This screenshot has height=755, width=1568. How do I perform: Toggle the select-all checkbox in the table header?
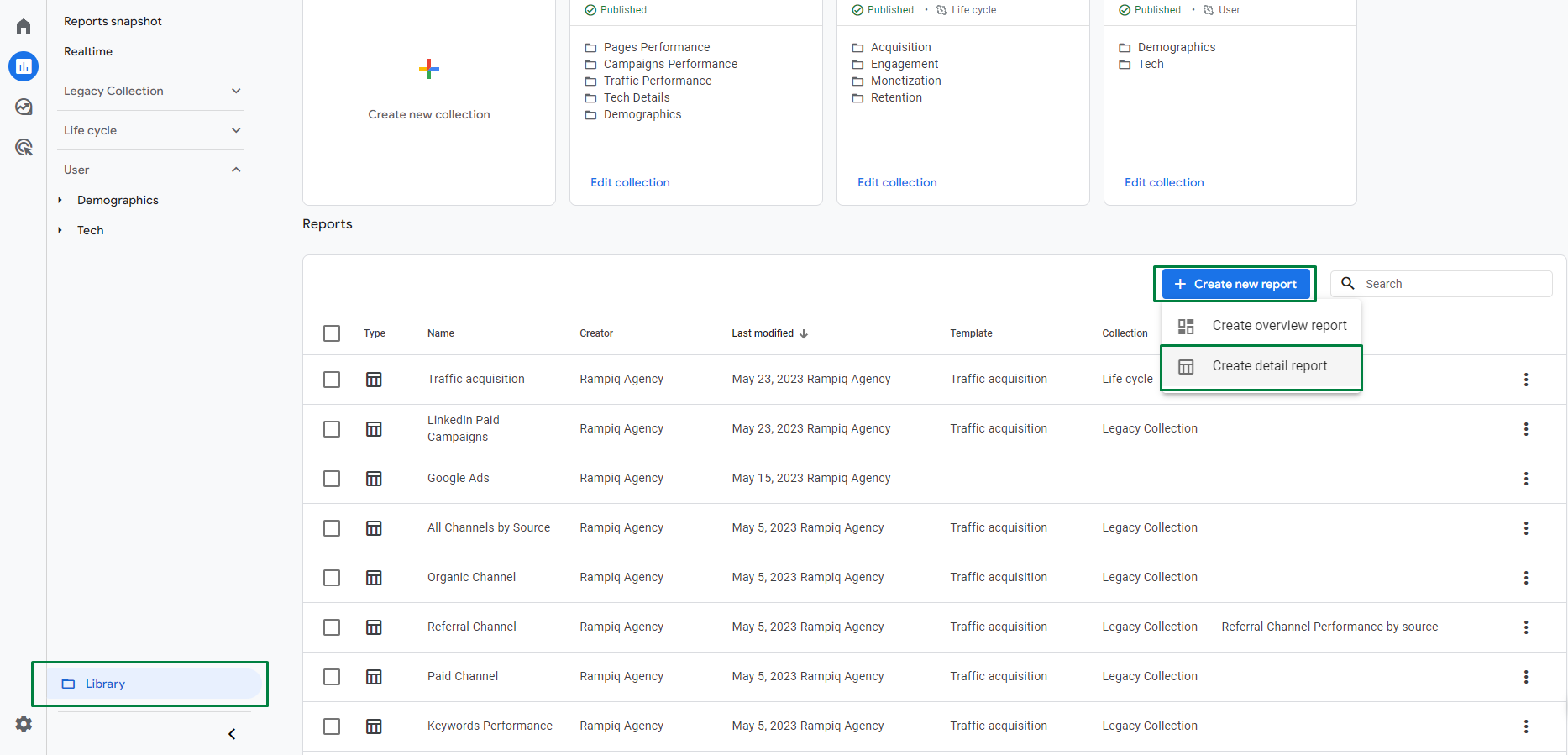pyautogui.click(x=332, y=333)
